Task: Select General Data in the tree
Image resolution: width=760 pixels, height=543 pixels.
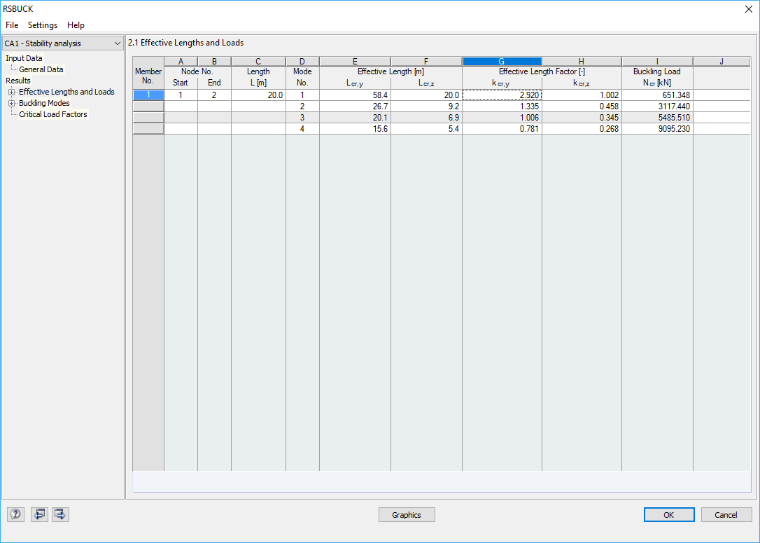Action: click(x=41, y=69)
